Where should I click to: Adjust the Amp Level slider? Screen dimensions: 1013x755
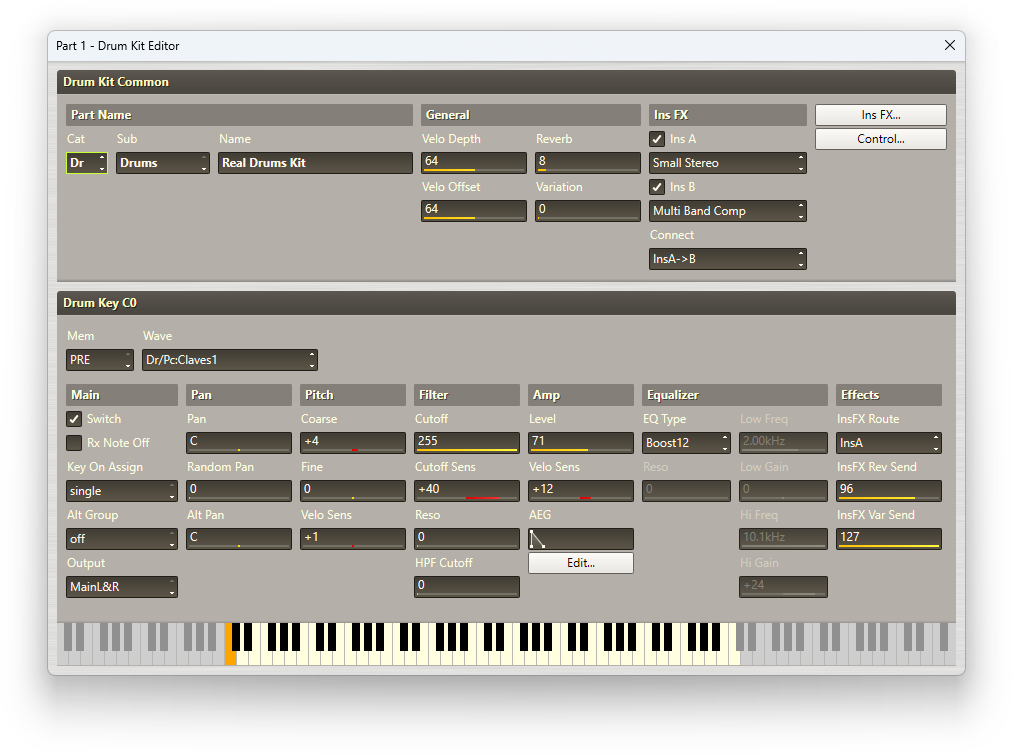580,442
